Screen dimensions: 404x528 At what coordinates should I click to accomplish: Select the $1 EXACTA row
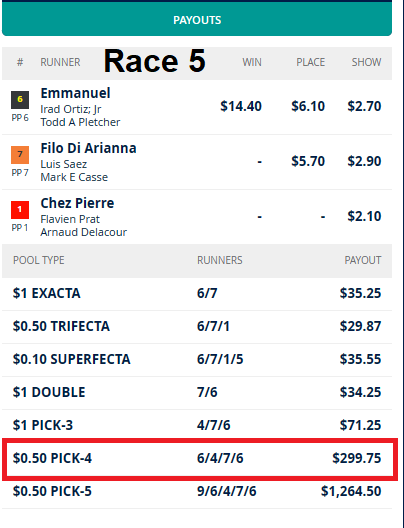(197, 293)
